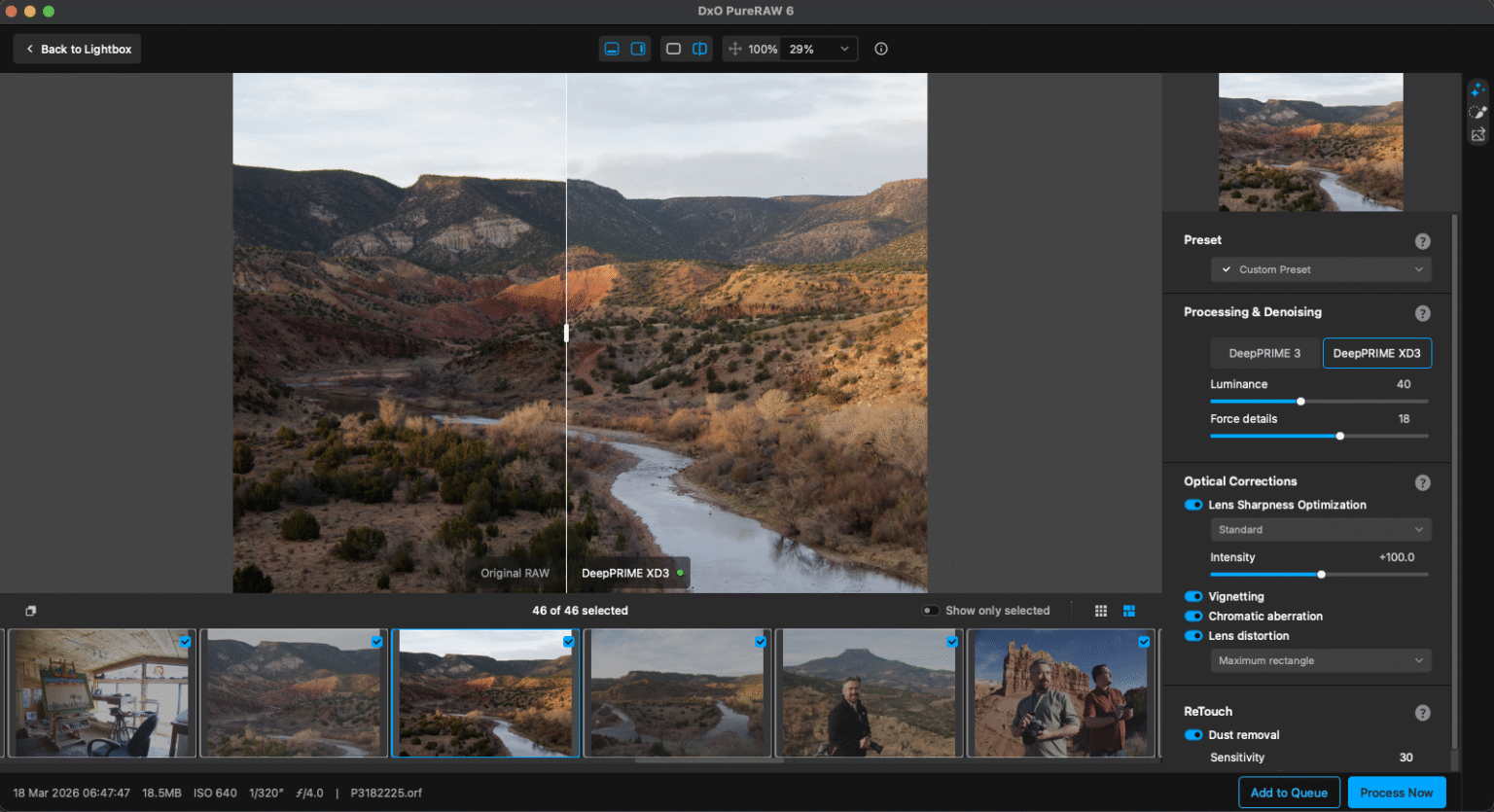The image size is (1494, 812).
Task: Toggle the right sidebar panel icon
Action: 638,49
